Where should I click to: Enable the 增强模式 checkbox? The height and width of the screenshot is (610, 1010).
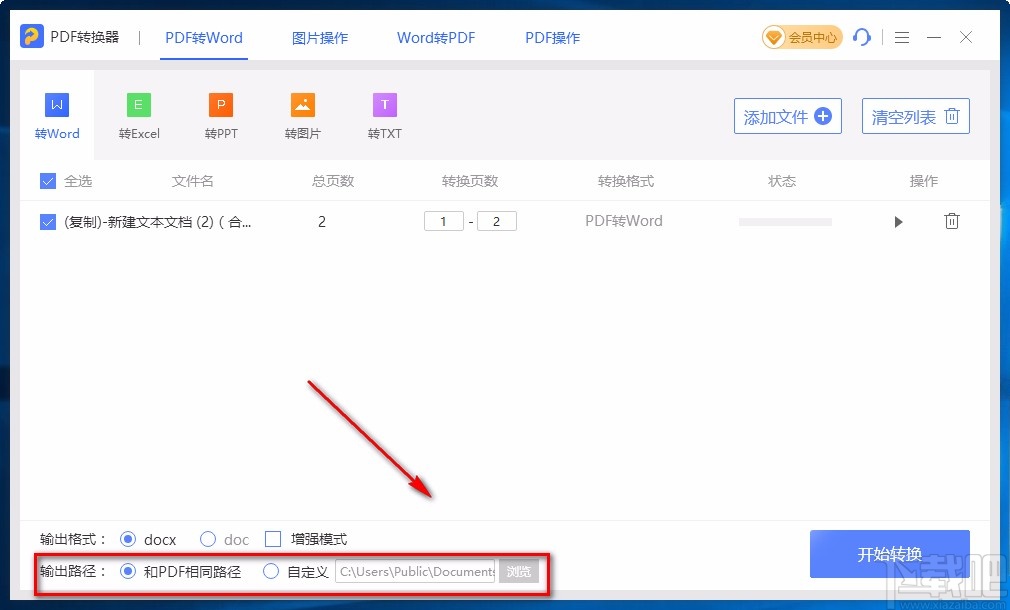273,539
